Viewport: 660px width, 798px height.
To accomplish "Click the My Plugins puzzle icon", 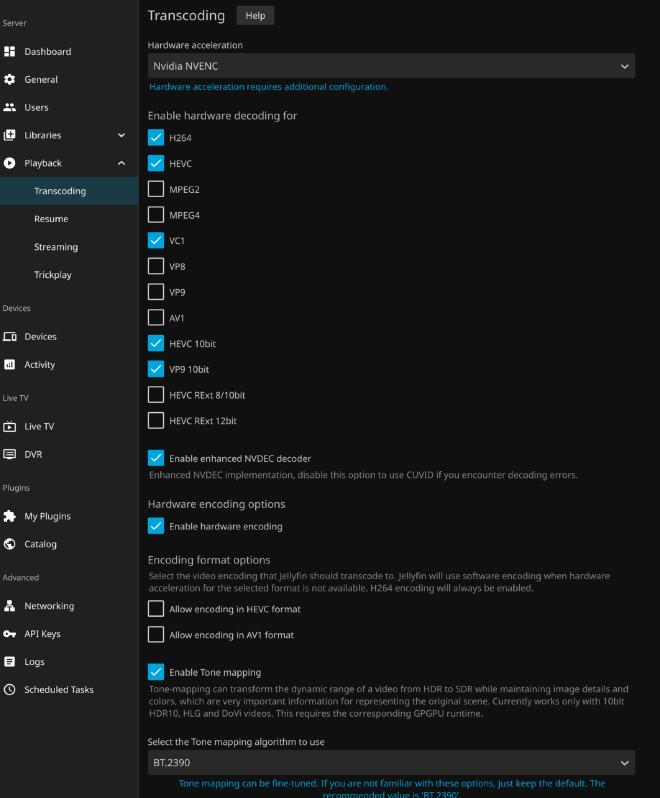I will 10,517.
